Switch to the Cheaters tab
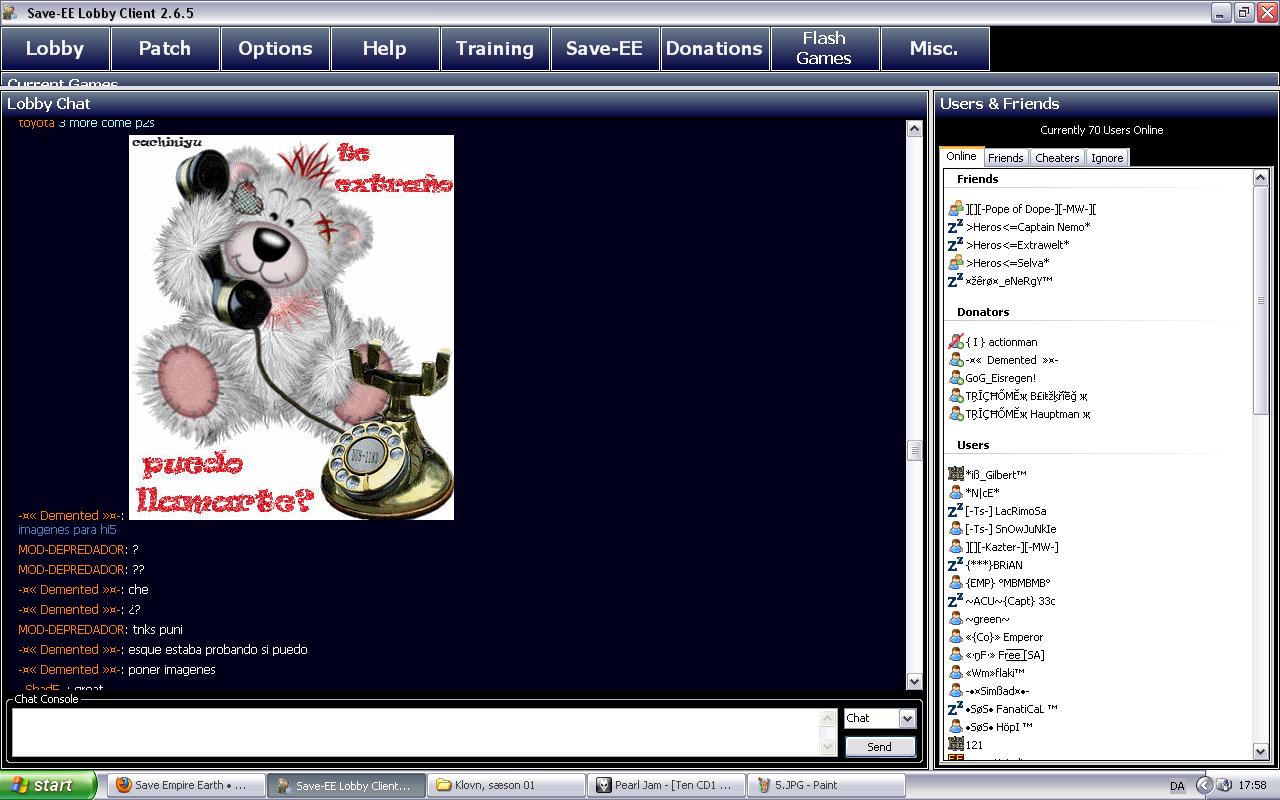Viewport: 1280px width, 800px height. coord(1057,158)
